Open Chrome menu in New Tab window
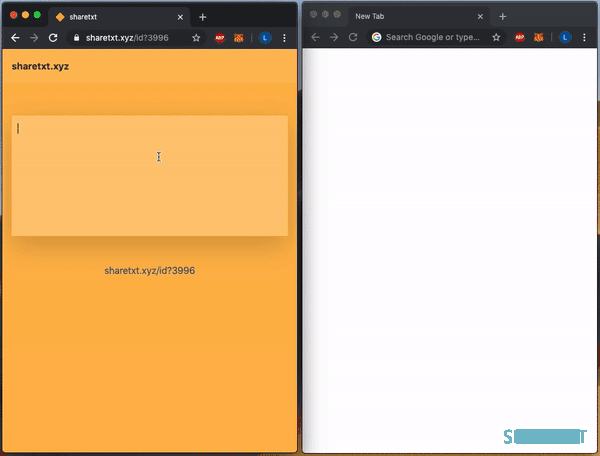Image resolution: width=600 pixels, height=456 pixels. click(584, 37)
